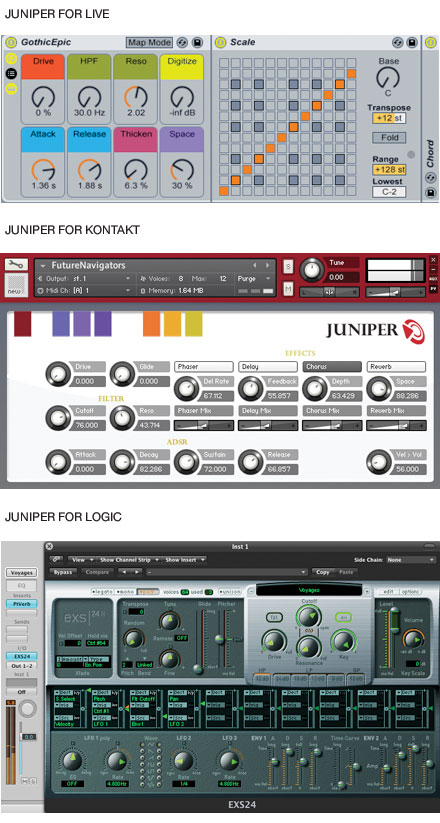The width and height of the screenshot is (440, 823).
Task: Click the Kontakt Tune knob
Action: [311, 271]
